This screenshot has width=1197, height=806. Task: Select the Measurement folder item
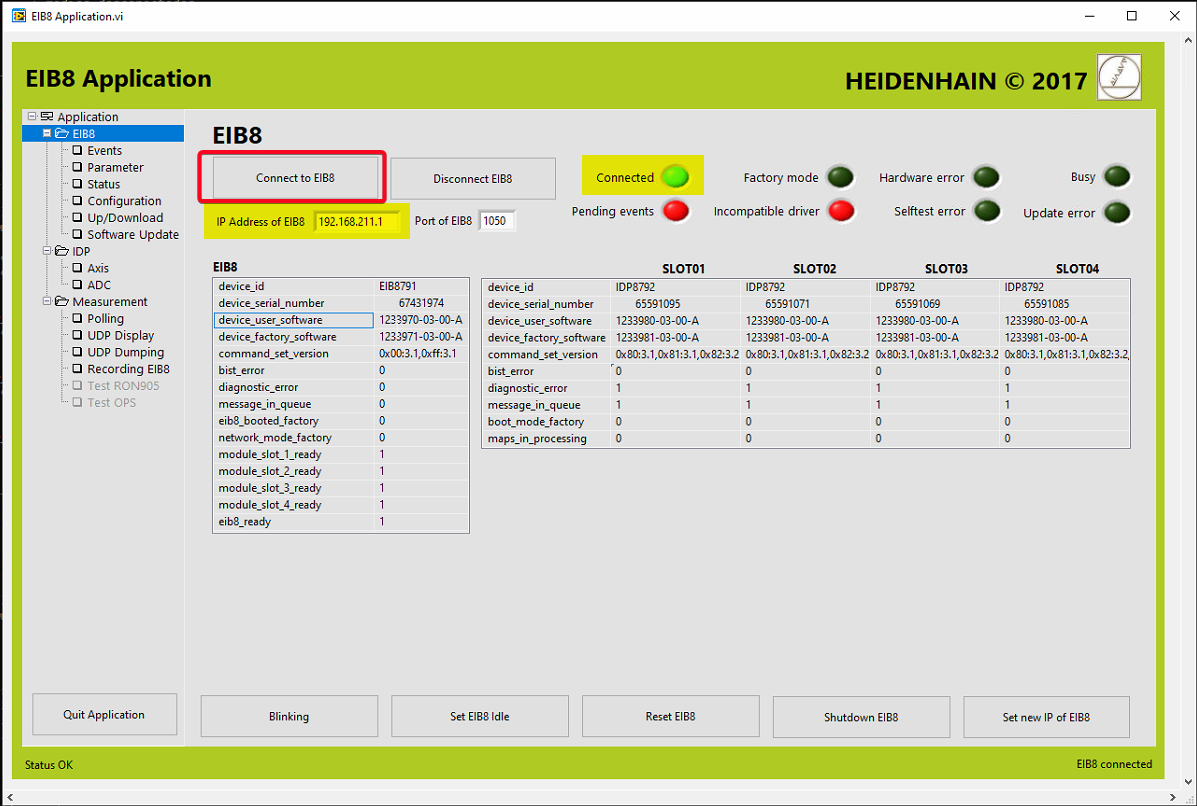coord(110,301)
